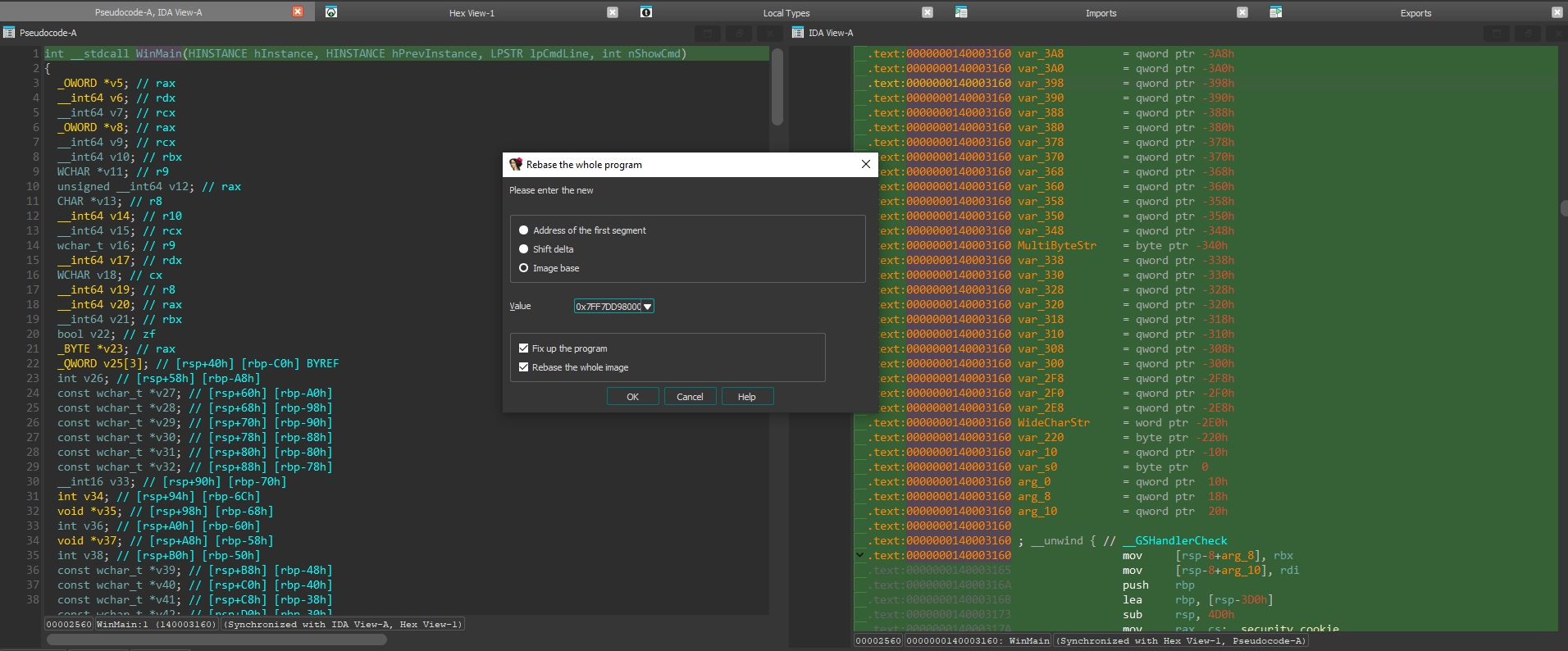
Task: Open the Imports tab
Action: point(1101,13)
